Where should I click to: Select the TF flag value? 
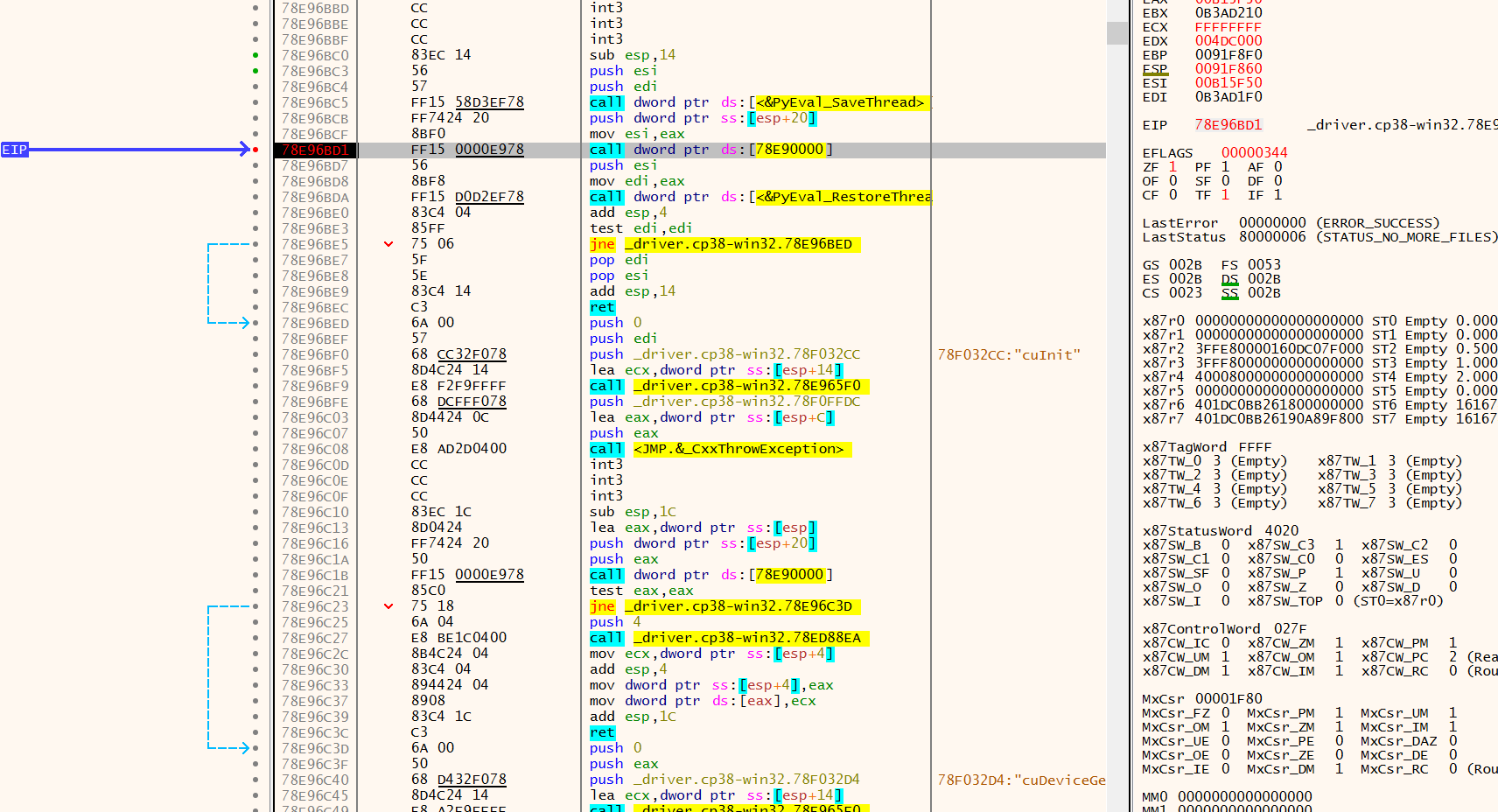(1225, 195)
